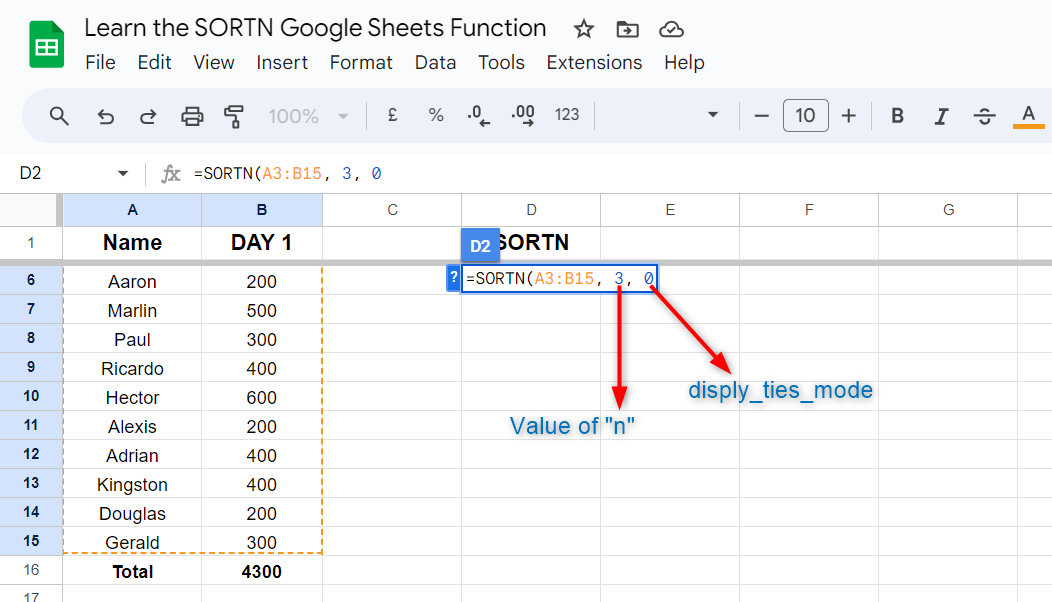Toggle italic formatting
Screen dimensions: 1052x602
click(x=941, y=116)
